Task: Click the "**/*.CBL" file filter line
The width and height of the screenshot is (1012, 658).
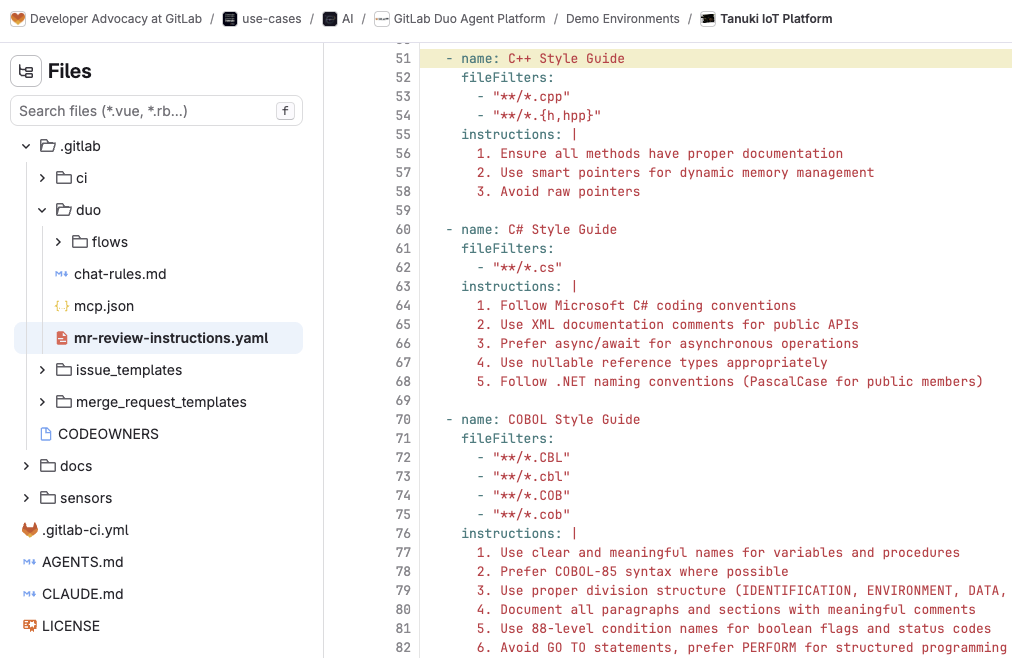Action: tap(523, 457)
